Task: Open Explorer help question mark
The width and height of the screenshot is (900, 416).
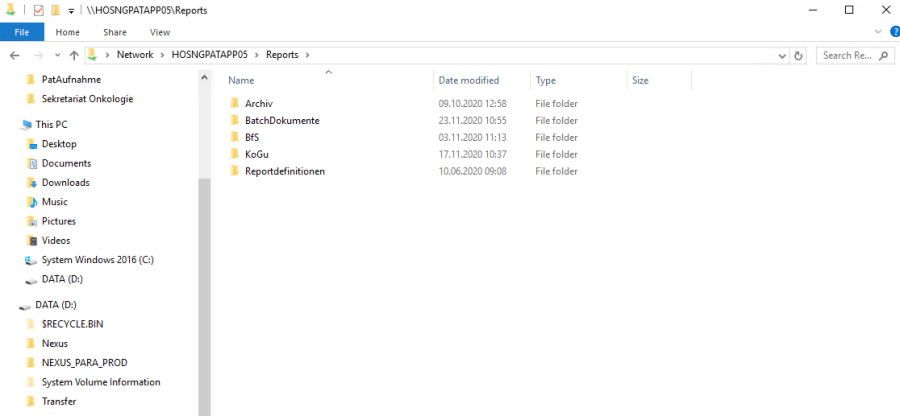Action: [895, 32]
